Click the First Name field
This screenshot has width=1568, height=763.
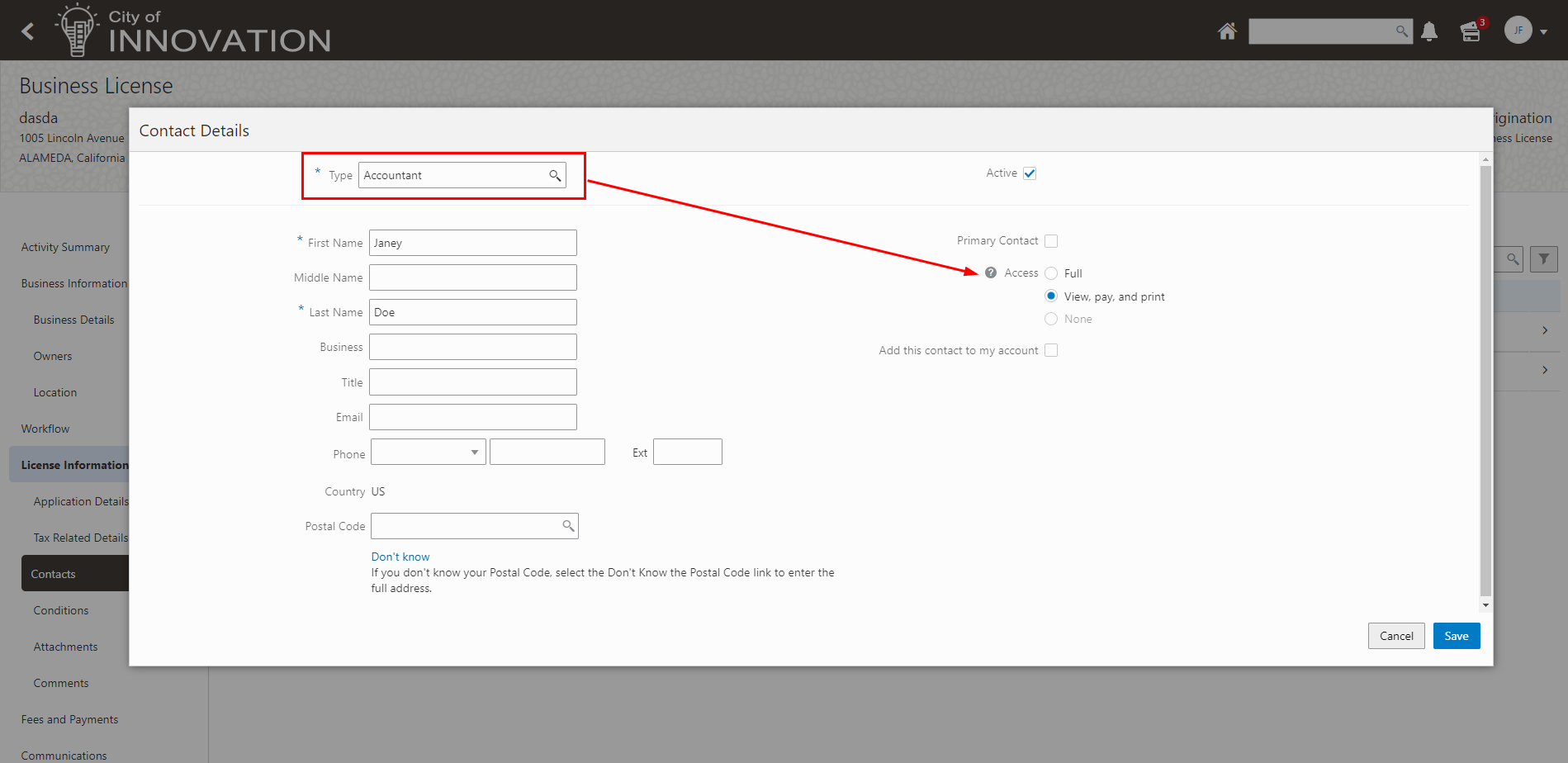[473, 243]
